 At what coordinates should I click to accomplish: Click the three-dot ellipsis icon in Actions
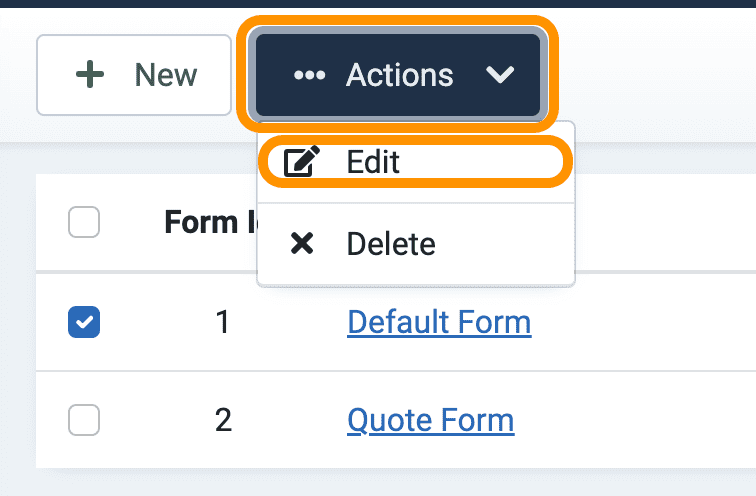pos(310,75)
